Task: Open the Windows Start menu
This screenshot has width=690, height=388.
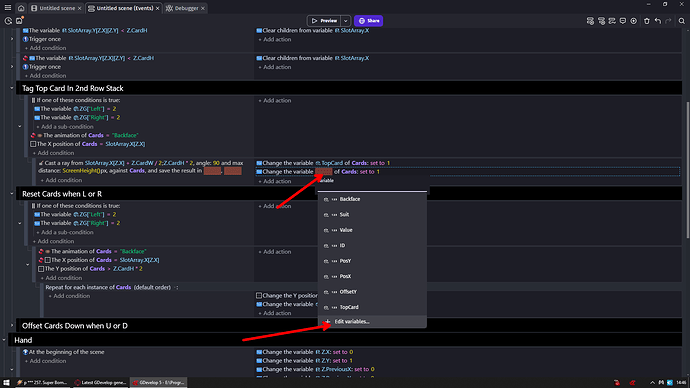Action: pyautogui.click(x=6, y=383)
